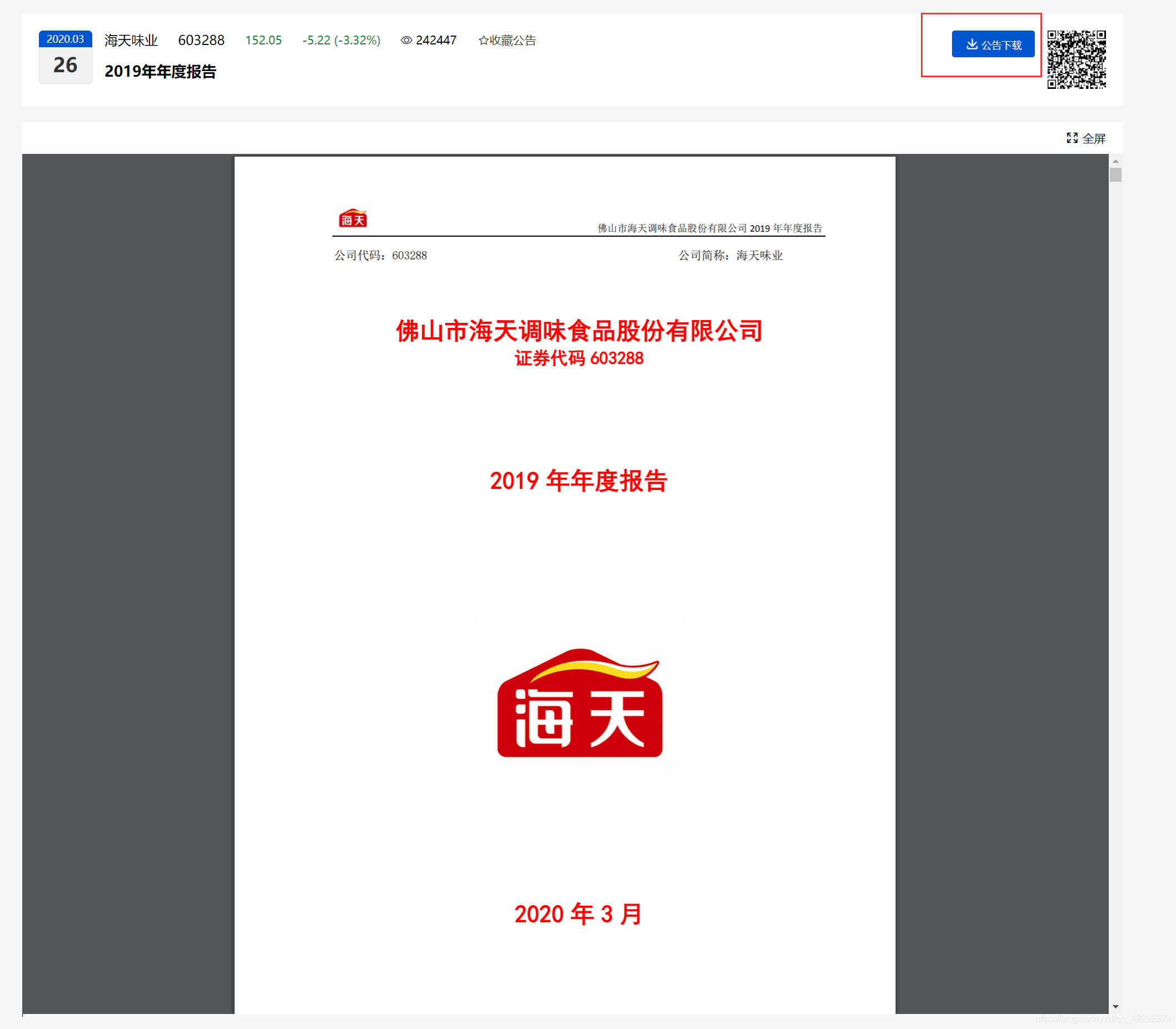Screen dimensions: 1176x1029
Task: Click the 海天味业 stock name link
Action: (131, 40)
